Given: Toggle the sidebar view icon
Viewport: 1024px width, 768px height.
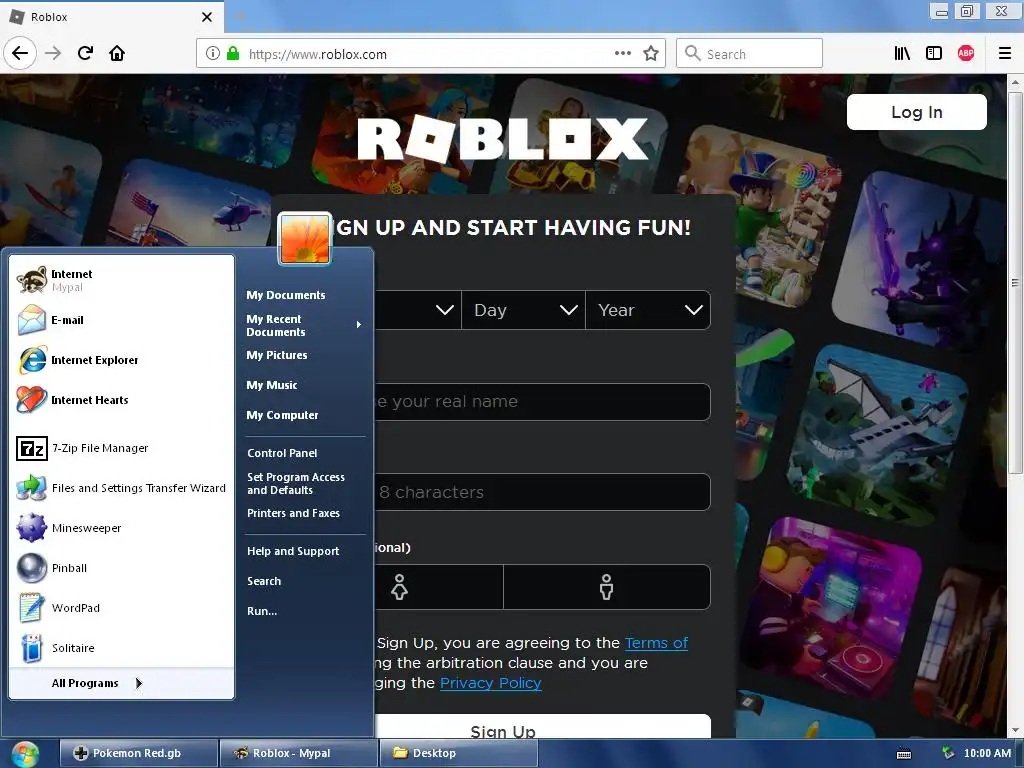Looking at the screenshot, I should [934, 53].
